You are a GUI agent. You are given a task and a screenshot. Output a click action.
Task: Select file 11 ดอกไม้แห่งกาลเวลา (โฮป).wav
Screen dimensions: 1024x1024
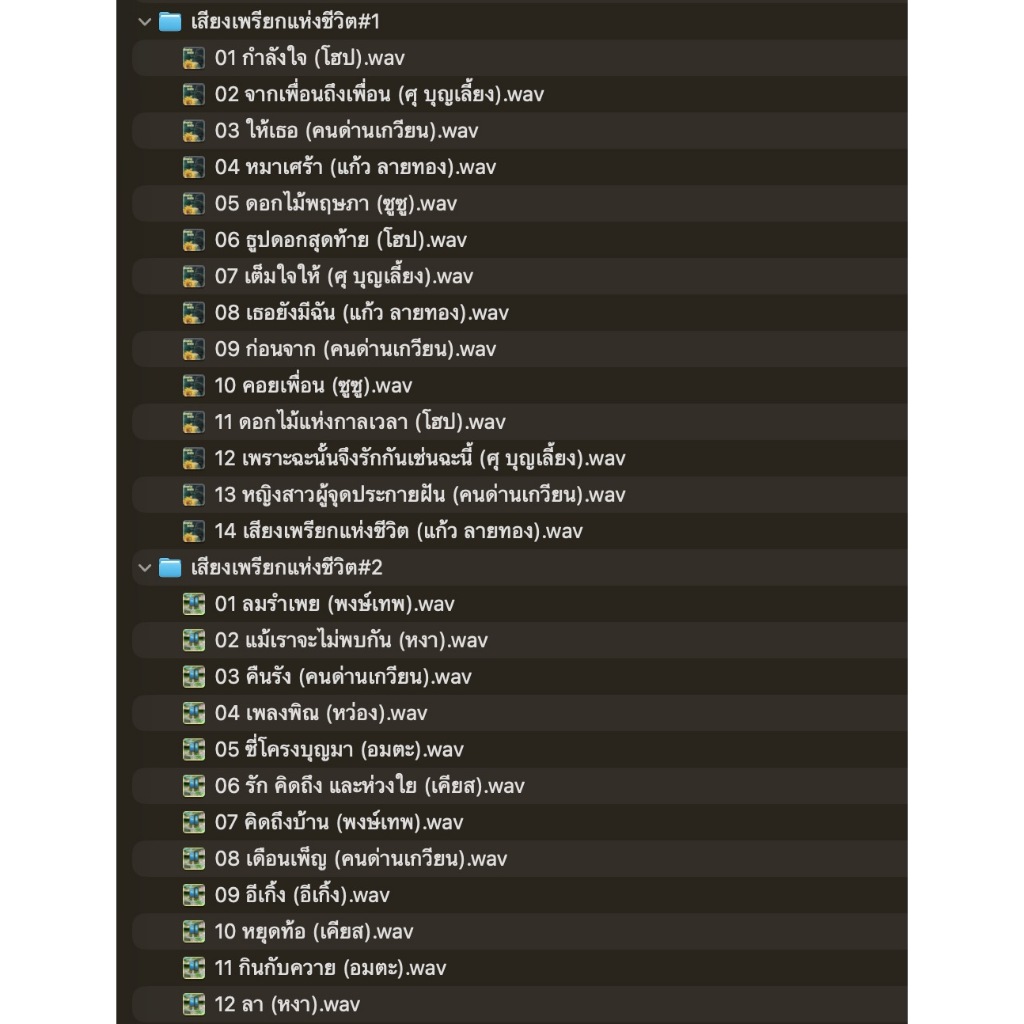tap(520, 423)
